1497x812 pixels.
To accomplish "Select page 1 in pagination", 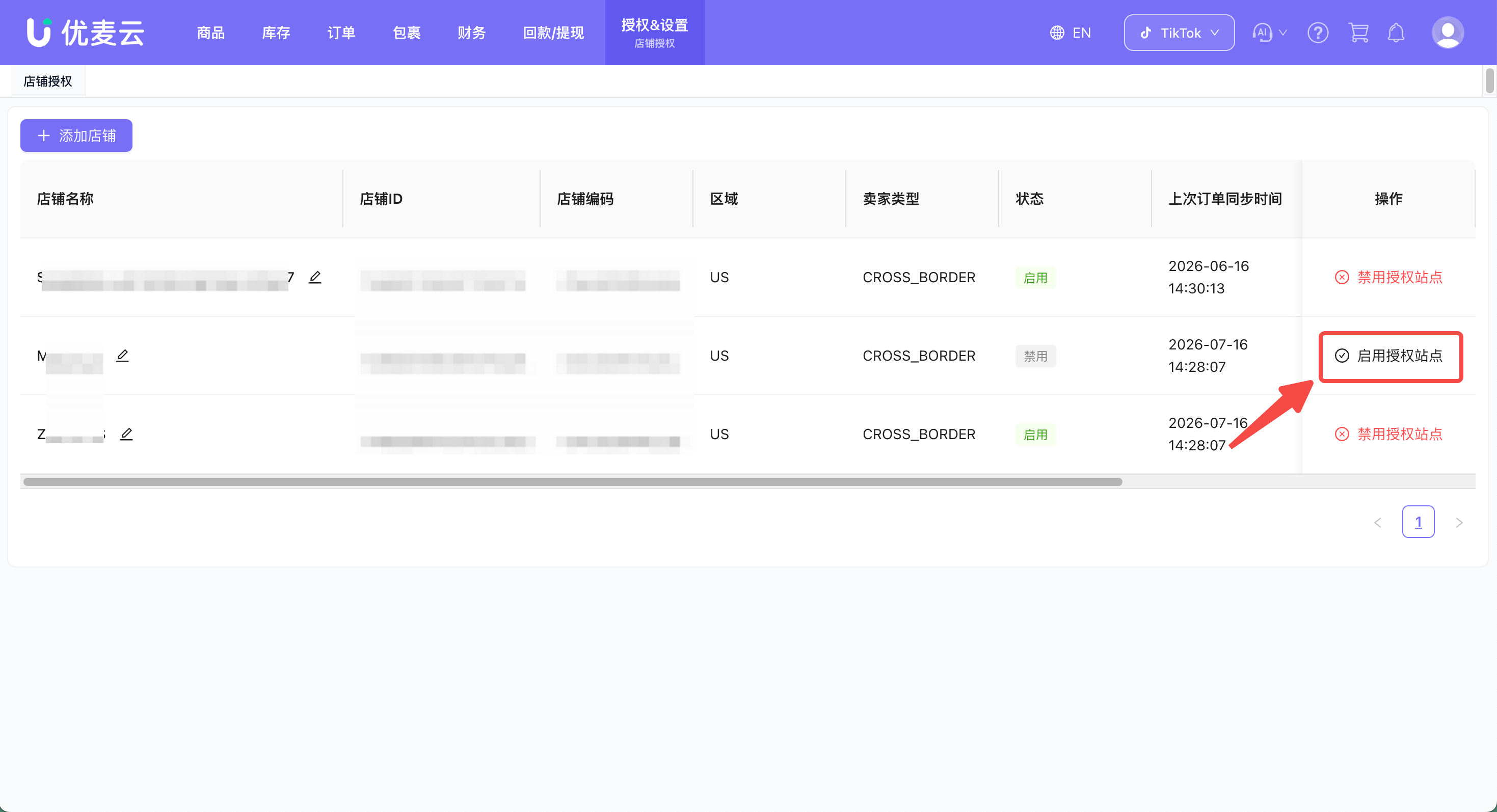I will click(x=1418, y=522).
